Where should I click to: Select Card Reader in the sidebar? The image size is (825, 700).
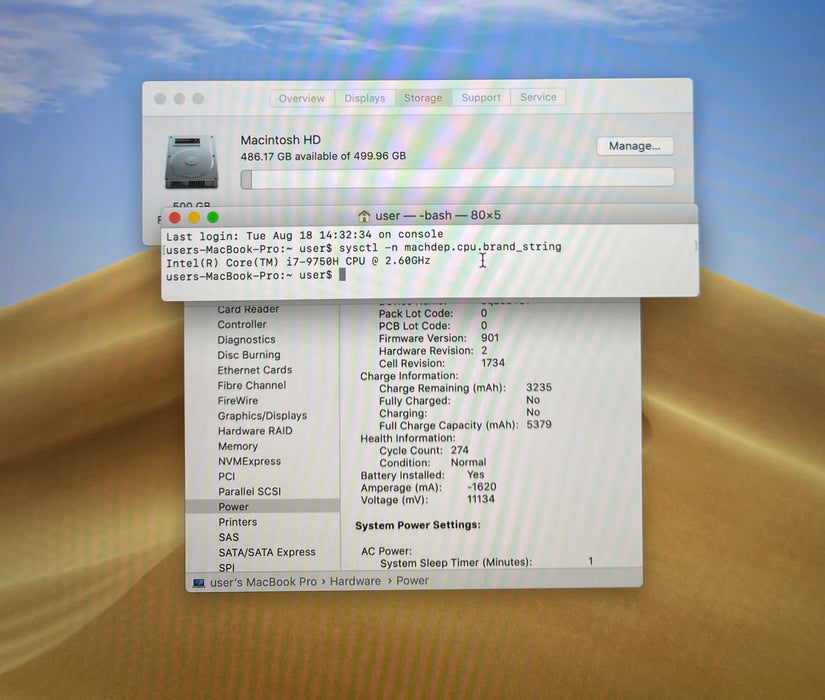(248, 309)
